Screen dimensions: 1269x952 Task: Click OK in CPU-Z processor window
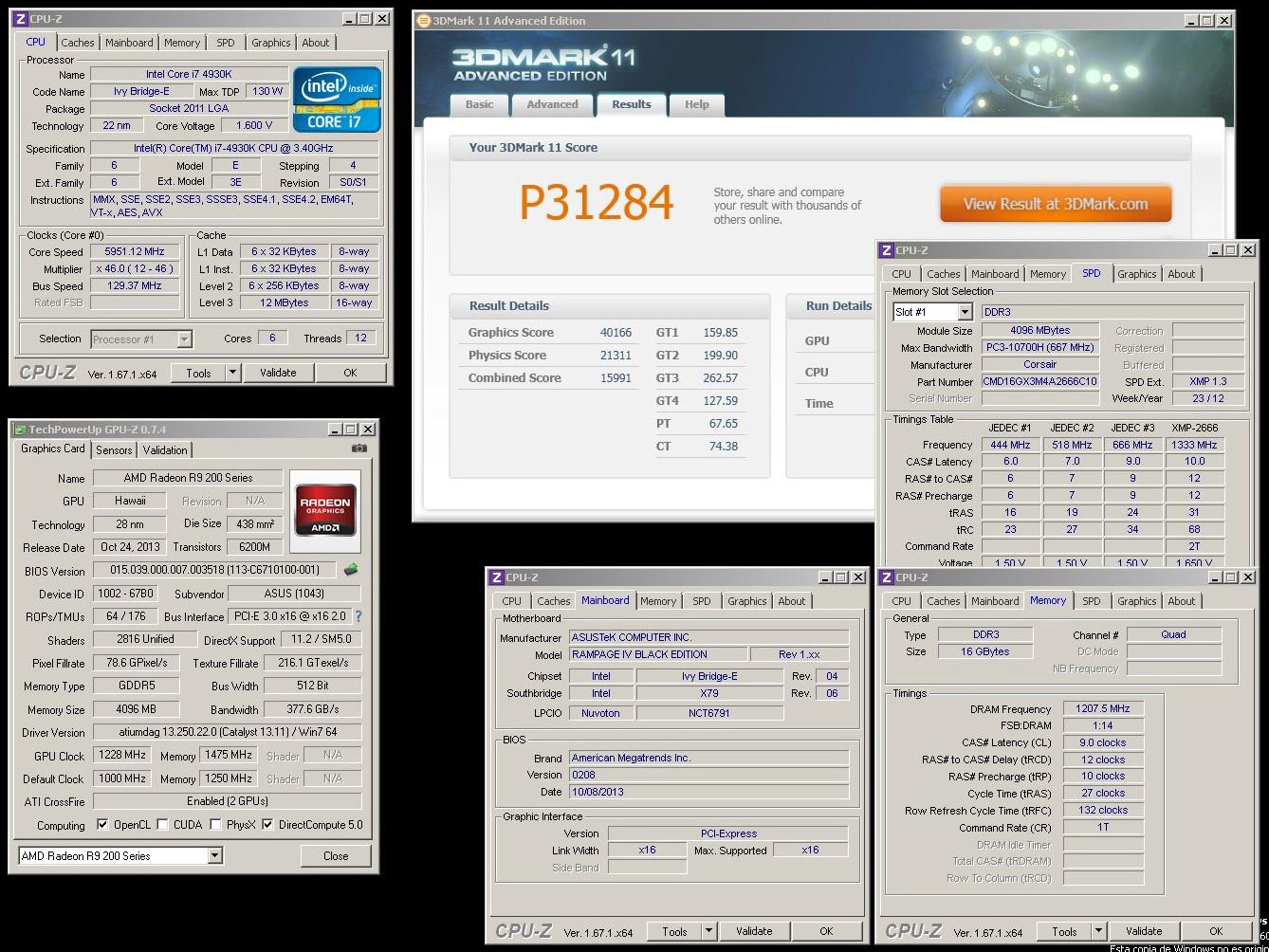350,373
